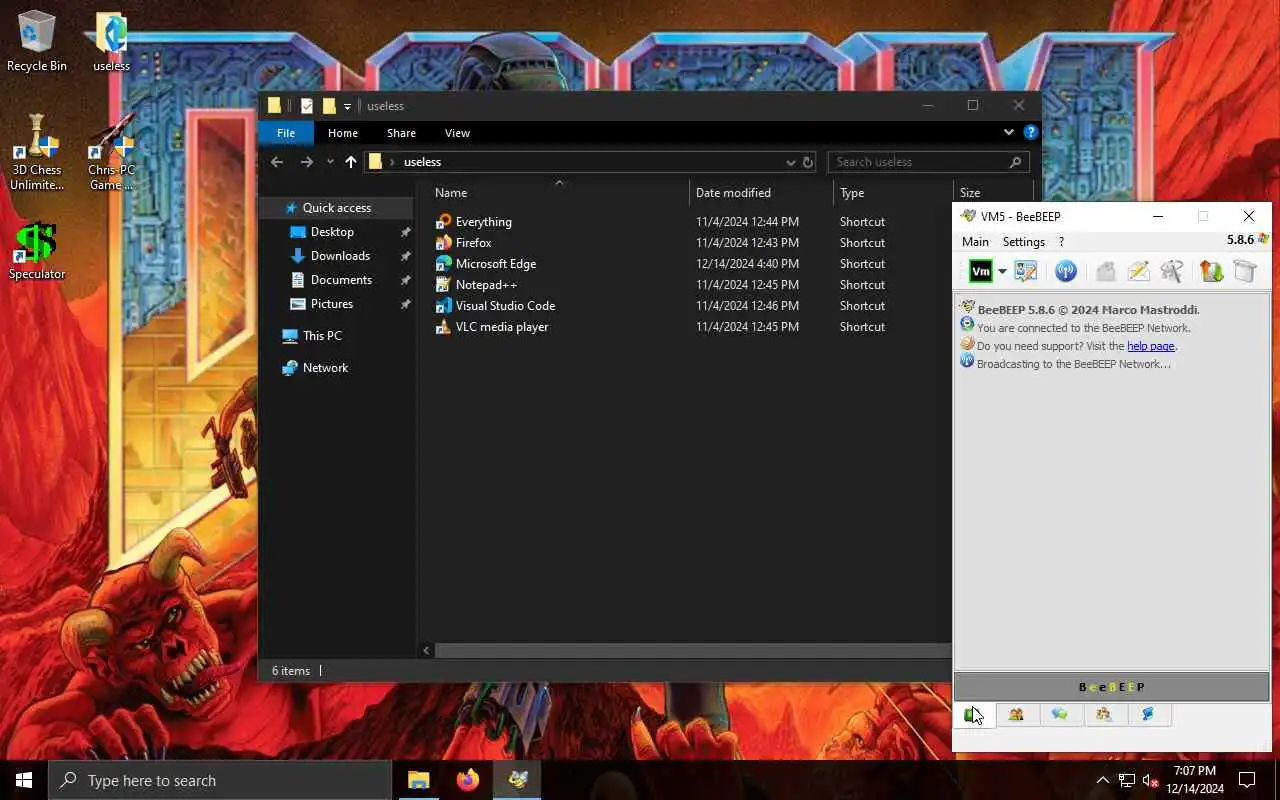
Task: Follow the help page link
Action: tap(1151, 346)
